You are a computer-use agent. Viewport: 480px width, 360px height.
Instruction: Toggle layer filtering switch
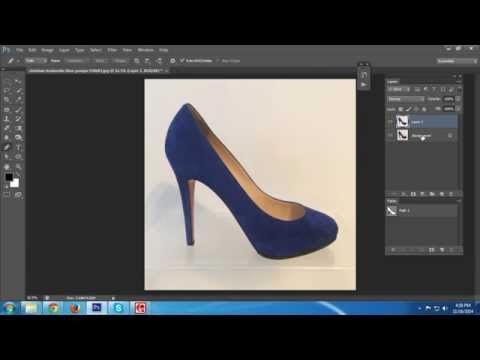459,90
